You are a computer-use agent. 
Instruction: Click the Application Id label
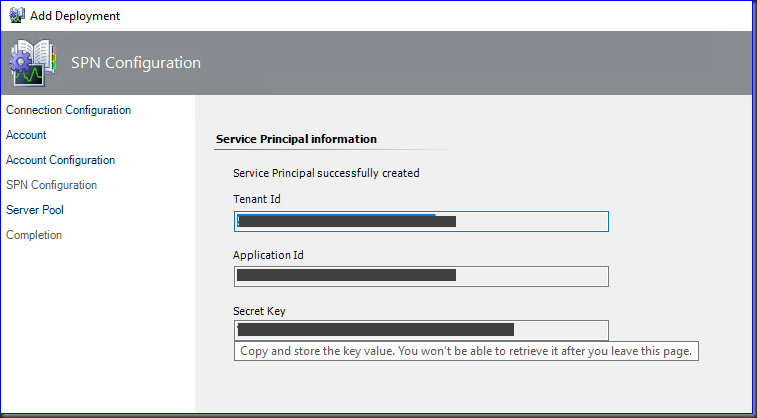pyautogui.click(x=268, y=255)
